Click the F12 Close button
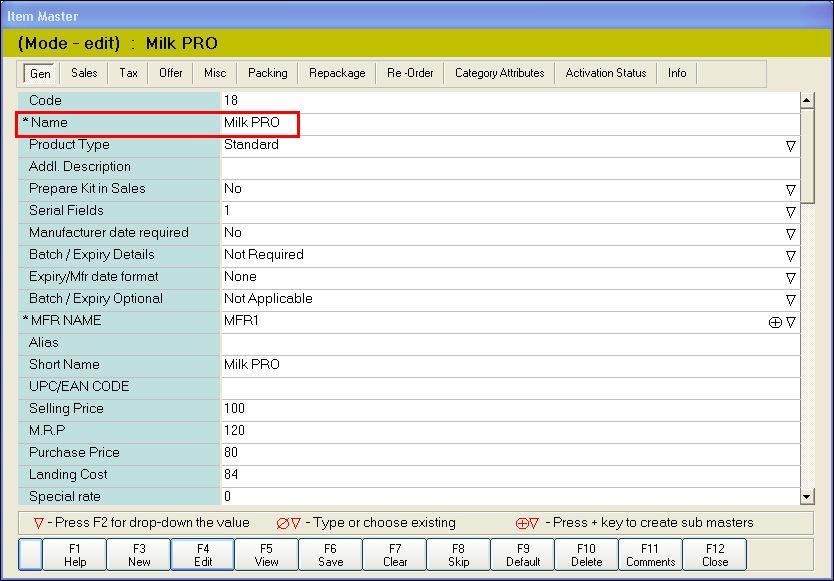834x581 pixels. point(715,555)
